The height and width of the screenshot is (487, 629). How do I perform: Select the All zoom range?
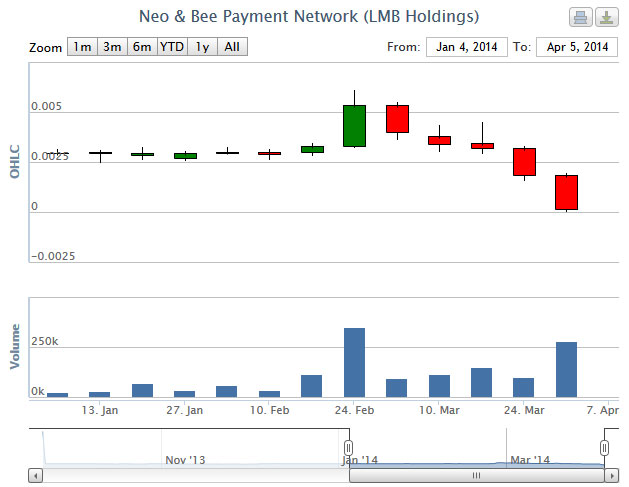point(232,47)
